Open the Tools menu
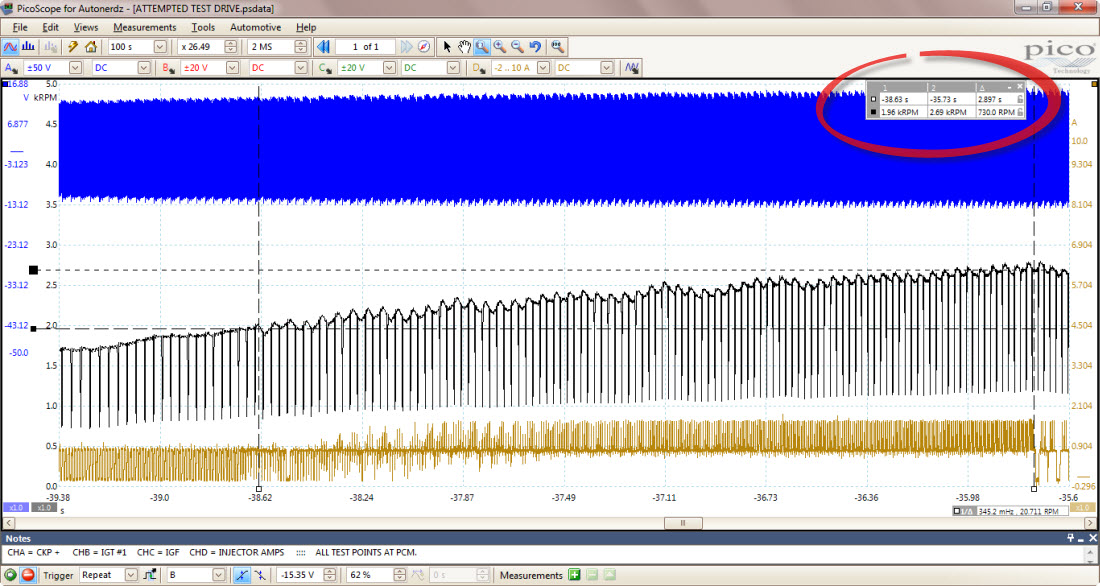 pyautogui.click(x=203, y=27)
